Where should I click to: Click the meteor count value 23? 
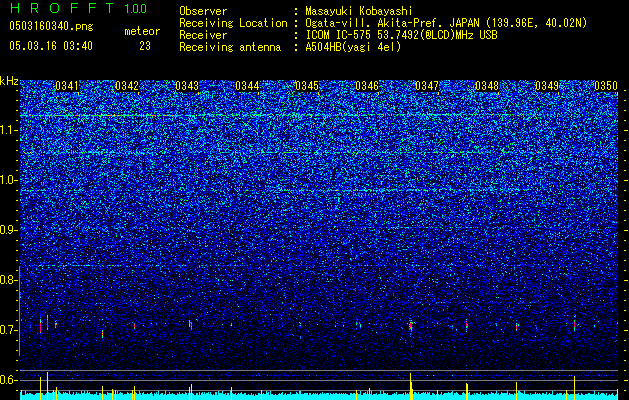click(x=145, y=46)
